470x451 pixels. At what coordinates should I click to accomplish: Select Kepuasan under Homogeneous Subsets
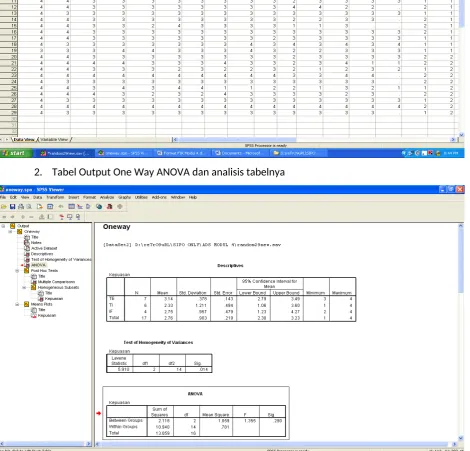[x=54, y=299]
